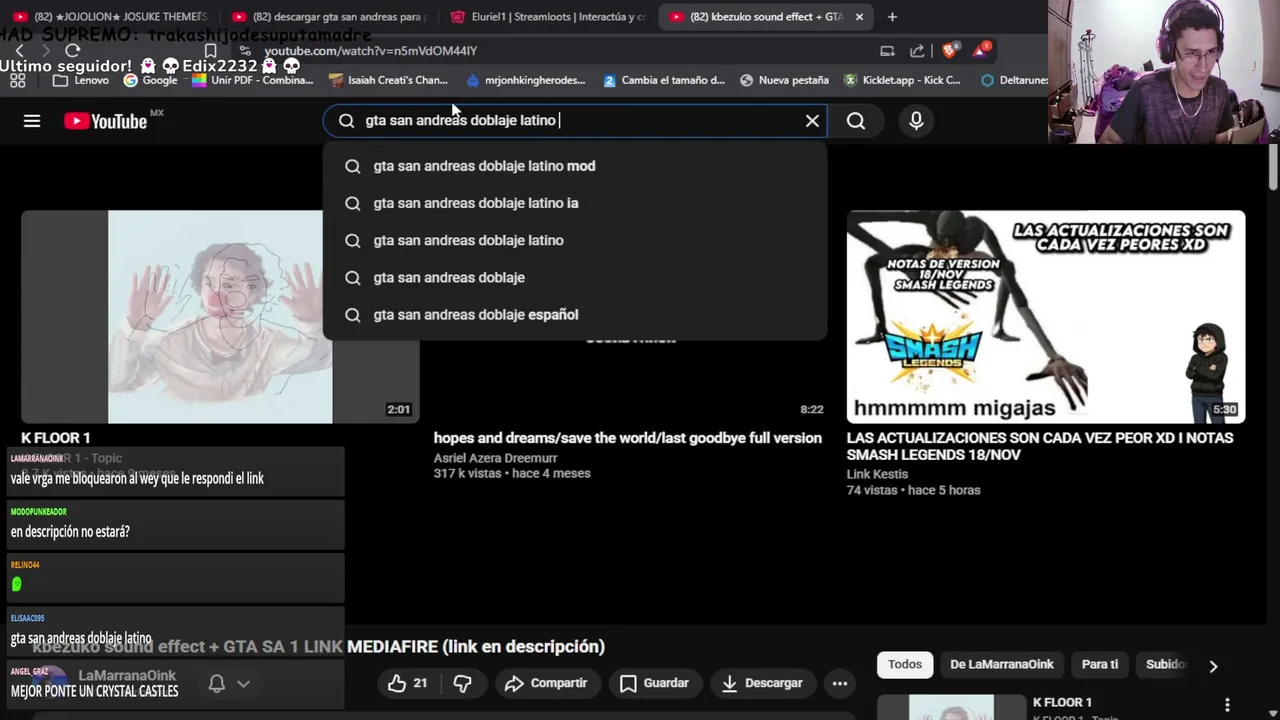Open the notification bell subscription dropdown
The height and width of the screenshot is (720, 1280).
click(x=228, y=684)
